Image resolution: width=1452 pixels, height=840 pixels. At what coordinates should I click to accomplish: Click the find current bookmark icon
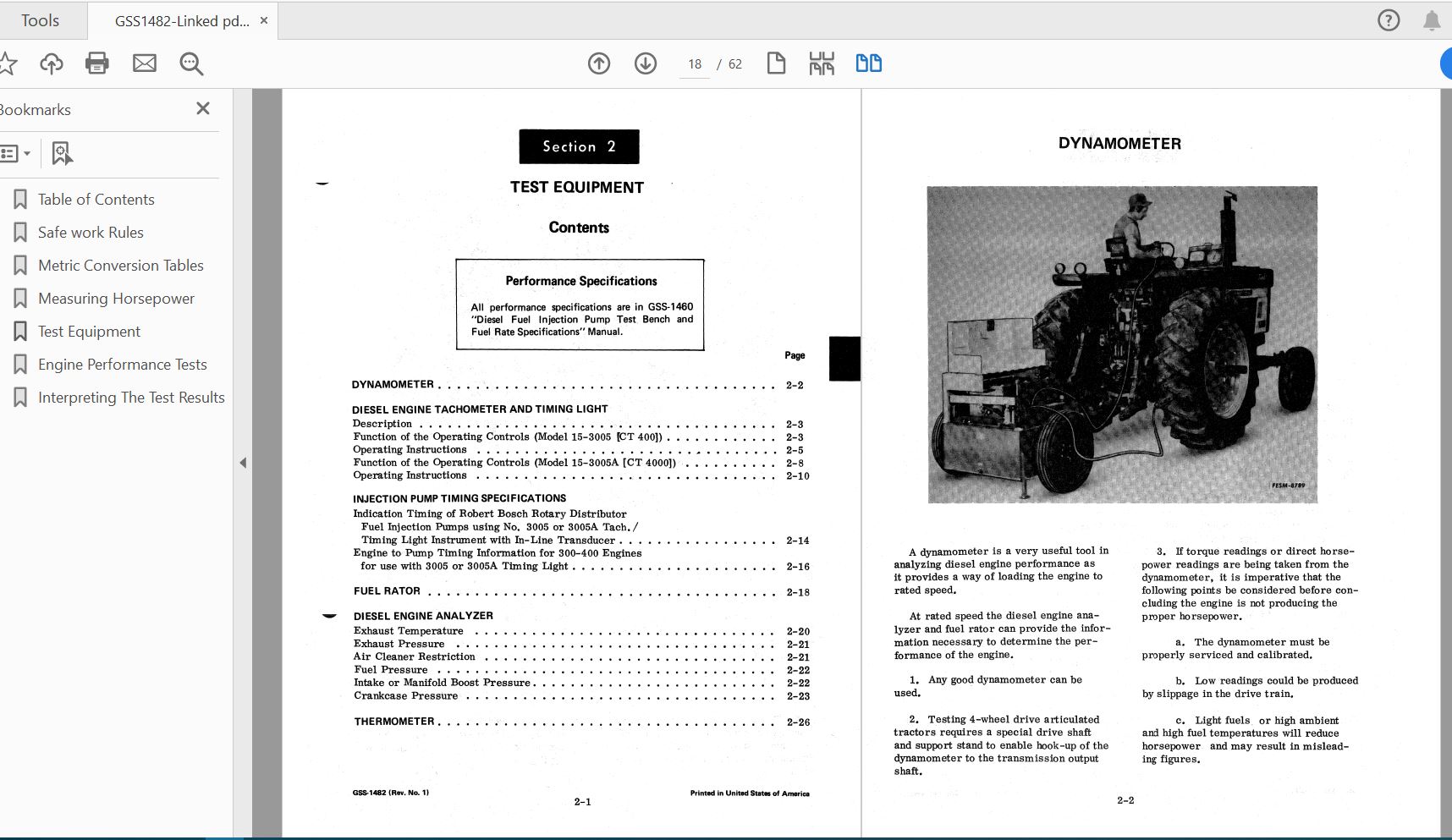click(62, 153)
